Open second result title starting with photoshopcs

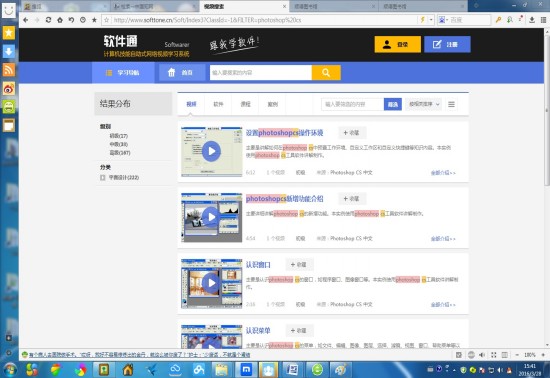point(284,199)
